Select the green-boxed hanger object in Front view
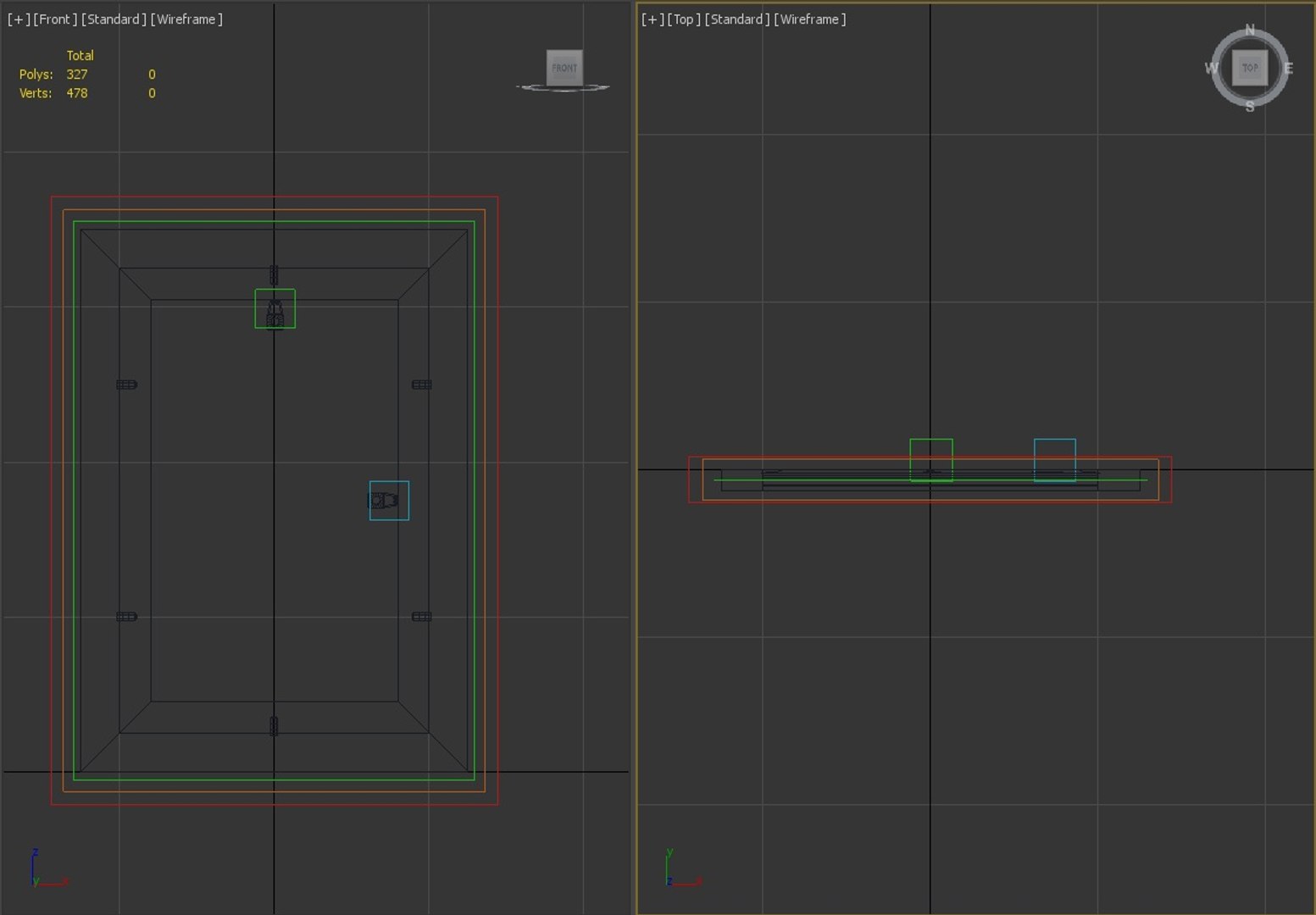 click(x=275, y=308)
